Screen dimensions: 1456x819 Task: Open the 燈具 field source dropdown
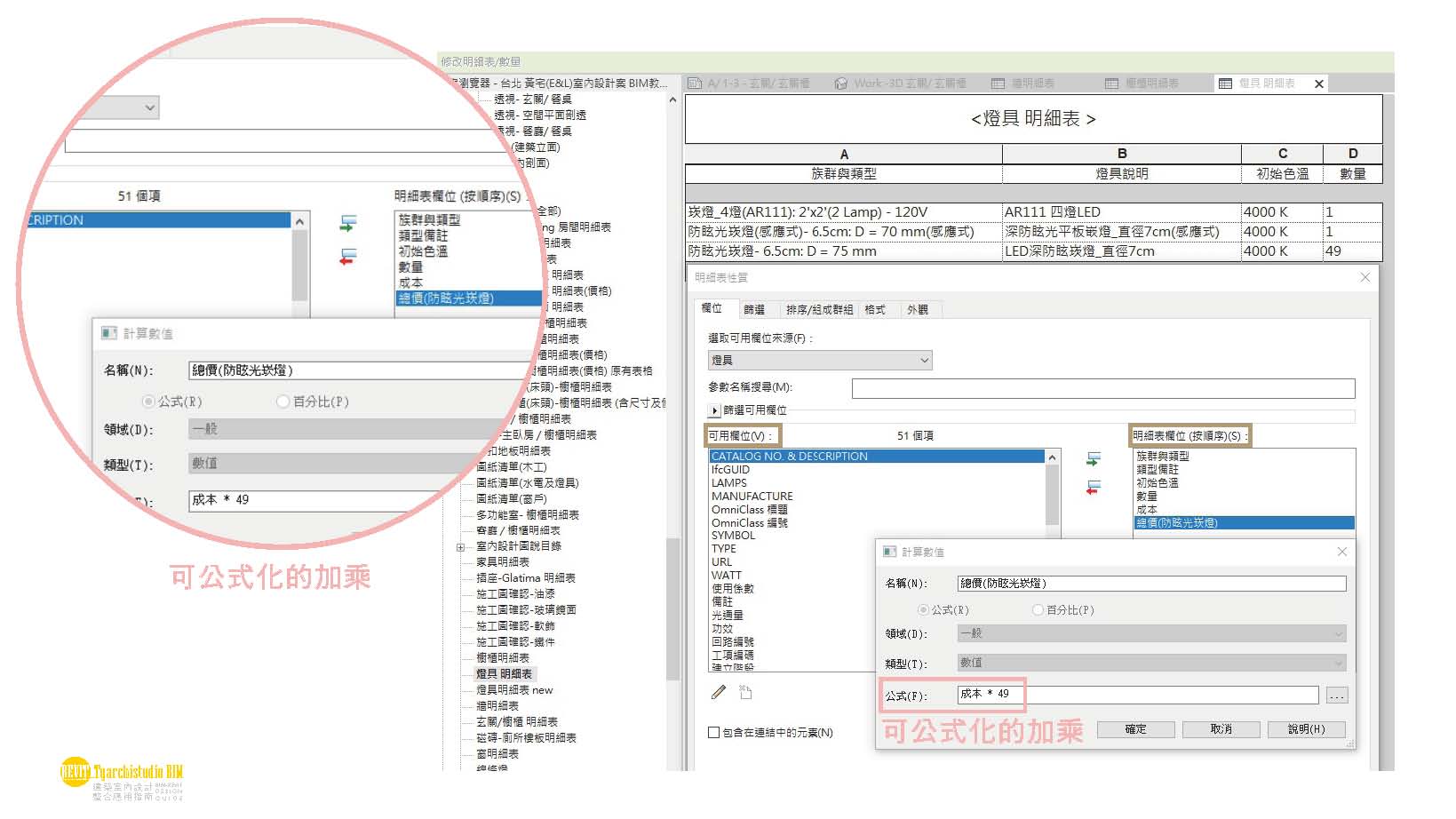(820, 360)
